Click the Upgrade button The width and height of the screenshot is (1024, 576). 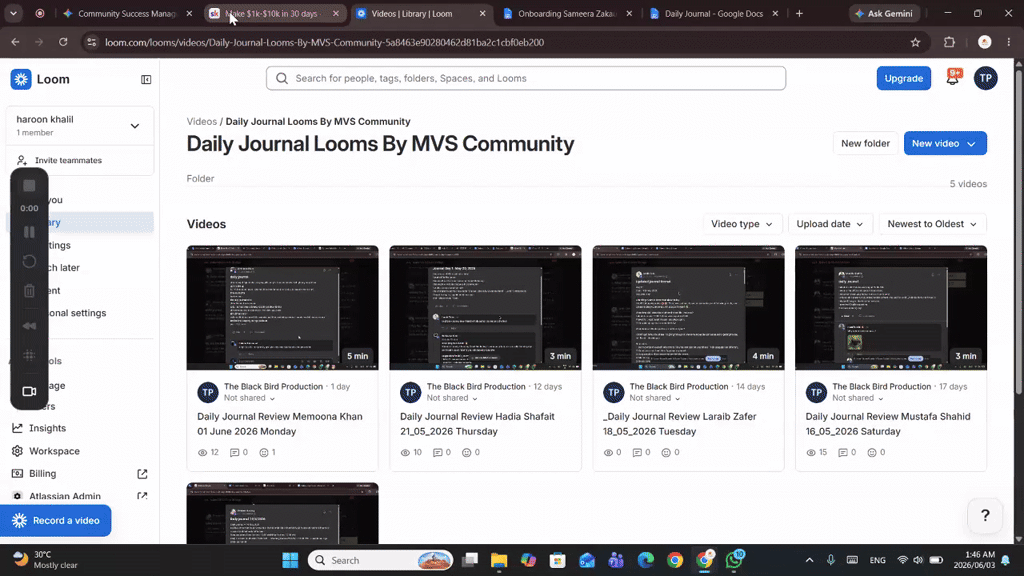pyautogui.click(x=903, y=78)
